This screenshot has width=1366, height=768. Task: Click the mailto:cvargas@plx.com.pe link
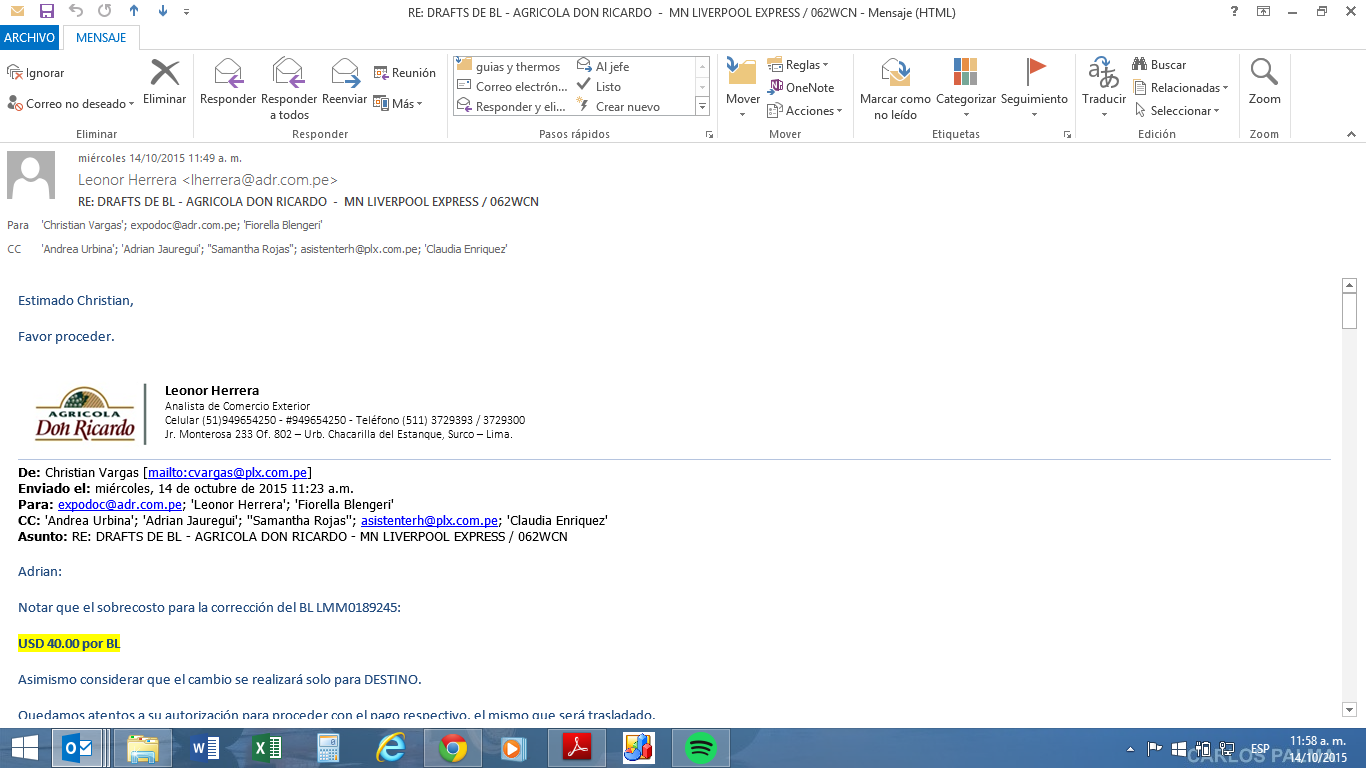(x=227, y=473)
